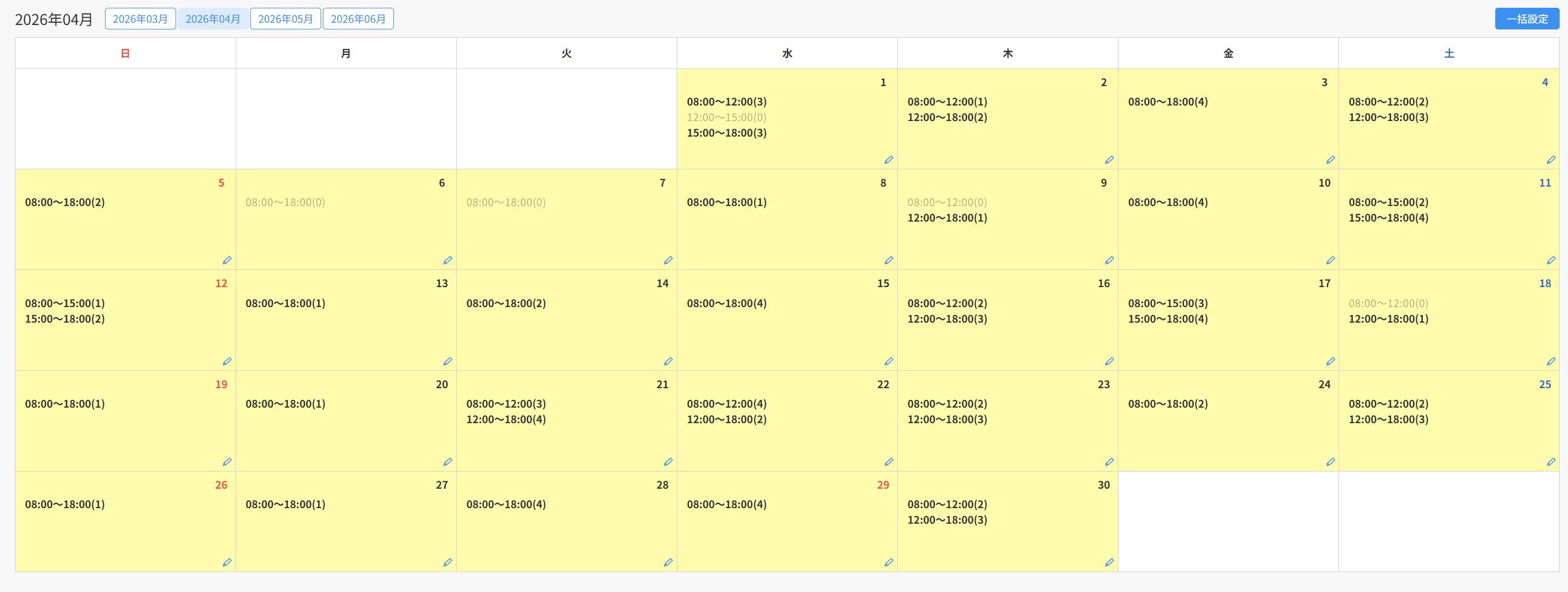Viewport: 1568px width, 592px height.
Task: Edit the April 6 schedule via pencil icon
Action: point(447,260)
